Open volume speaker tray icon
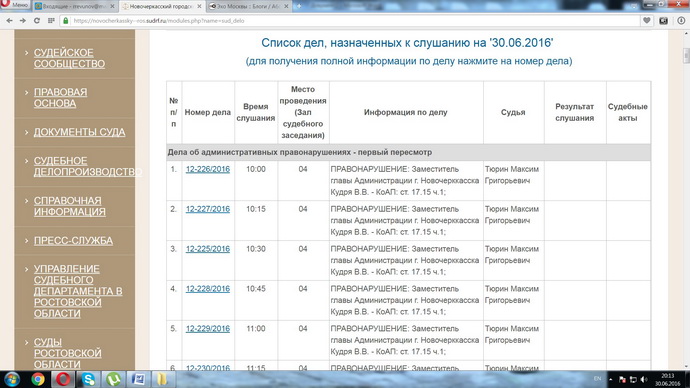The height and width of the screenshot is (388, 690). pyautogui.click(x=644, y=379)
